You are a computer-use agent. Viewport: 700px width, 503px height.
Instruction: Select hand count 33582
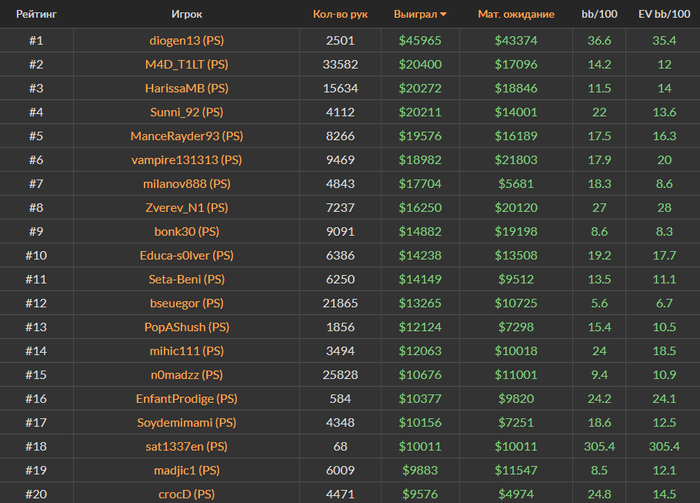click(340, 64)
